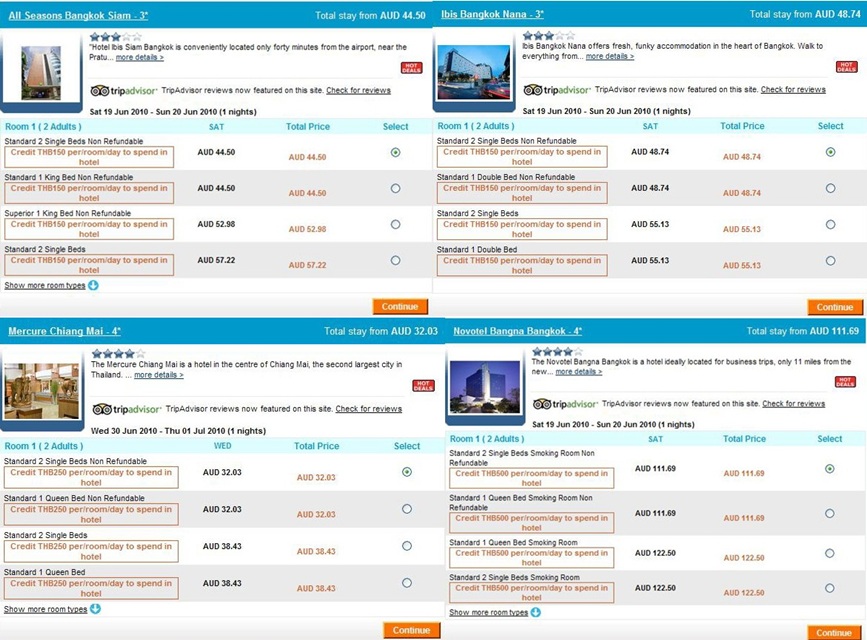
Task: Click the Hot Deals badge for All Seasons Bangkok Siam
Action: click(411, 68)
